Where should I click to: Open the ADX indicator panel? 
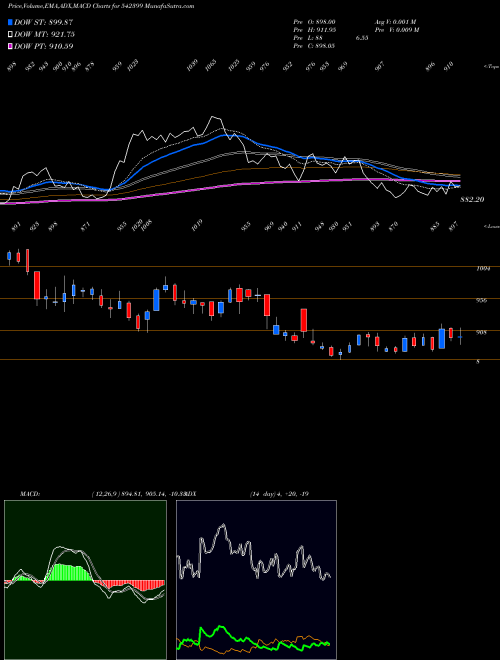(x=256, y=580)
